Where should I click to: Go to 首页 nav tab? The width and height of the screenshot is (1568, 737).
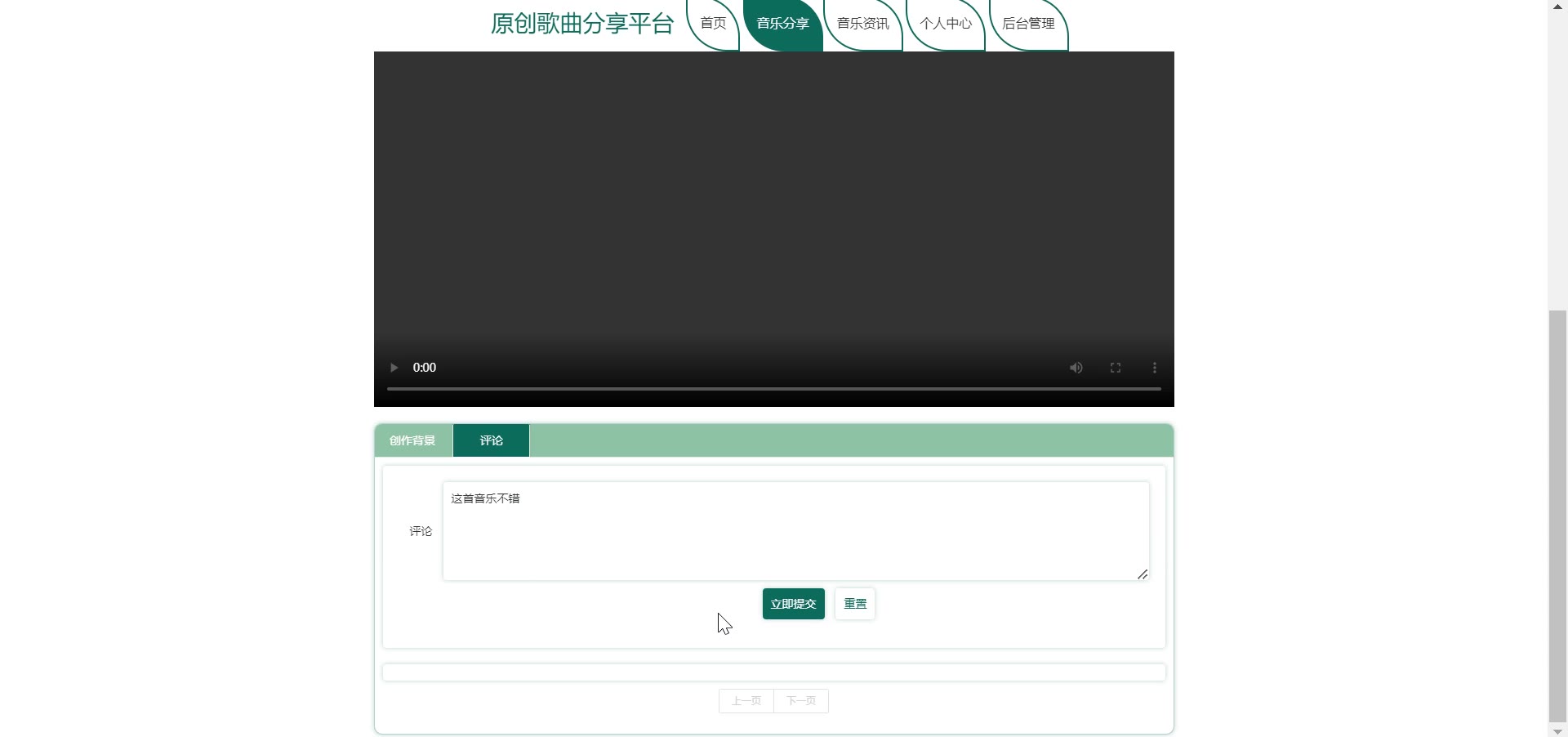click(713, 25)
